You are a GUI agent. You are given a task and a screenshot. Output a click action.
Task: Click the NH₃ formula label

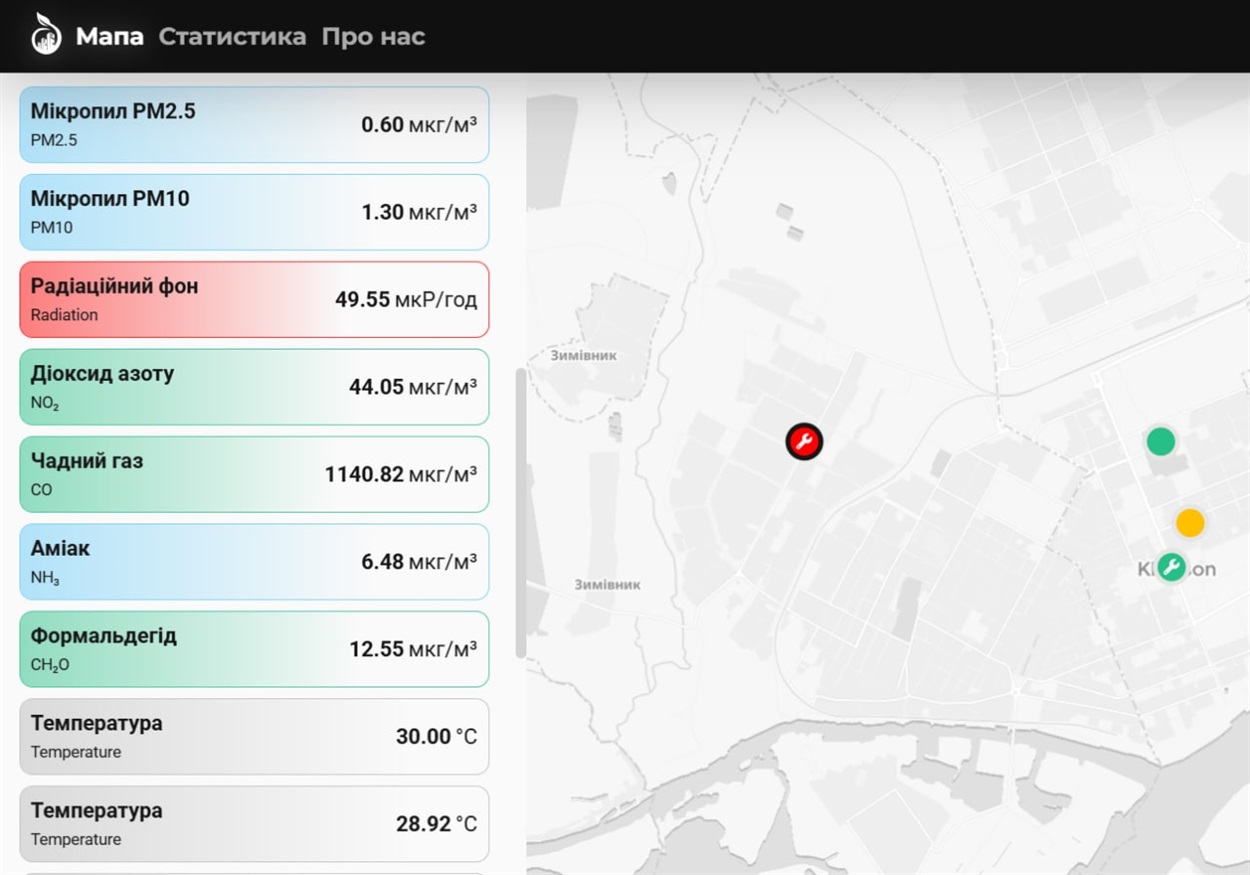45,578
